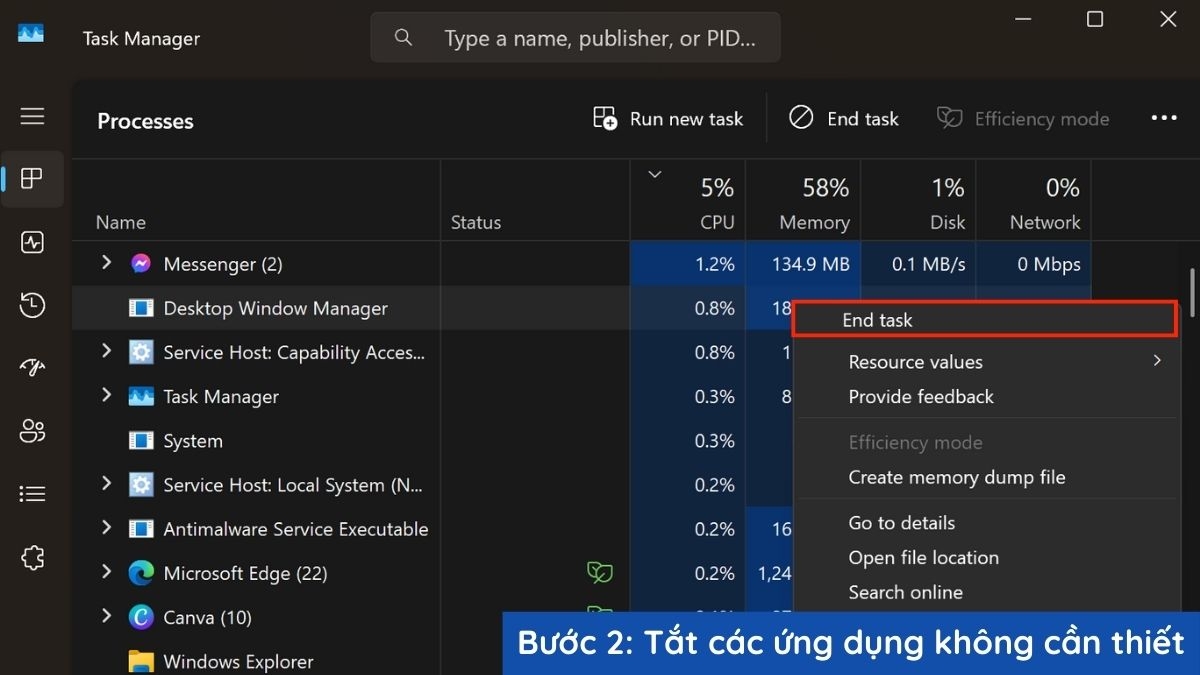Open the Services sidebar icon
1200x675 pixels.
point(32,557)
